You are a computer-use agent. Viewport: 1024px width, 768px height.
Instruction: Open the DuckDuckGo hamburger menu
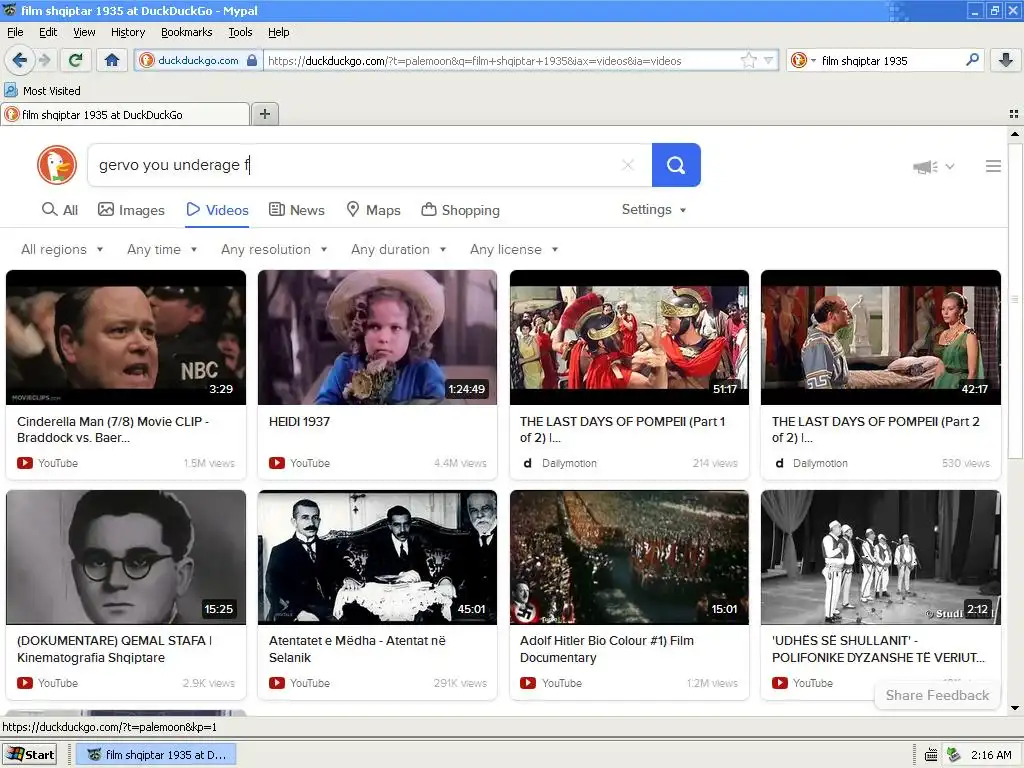(993, 167)
